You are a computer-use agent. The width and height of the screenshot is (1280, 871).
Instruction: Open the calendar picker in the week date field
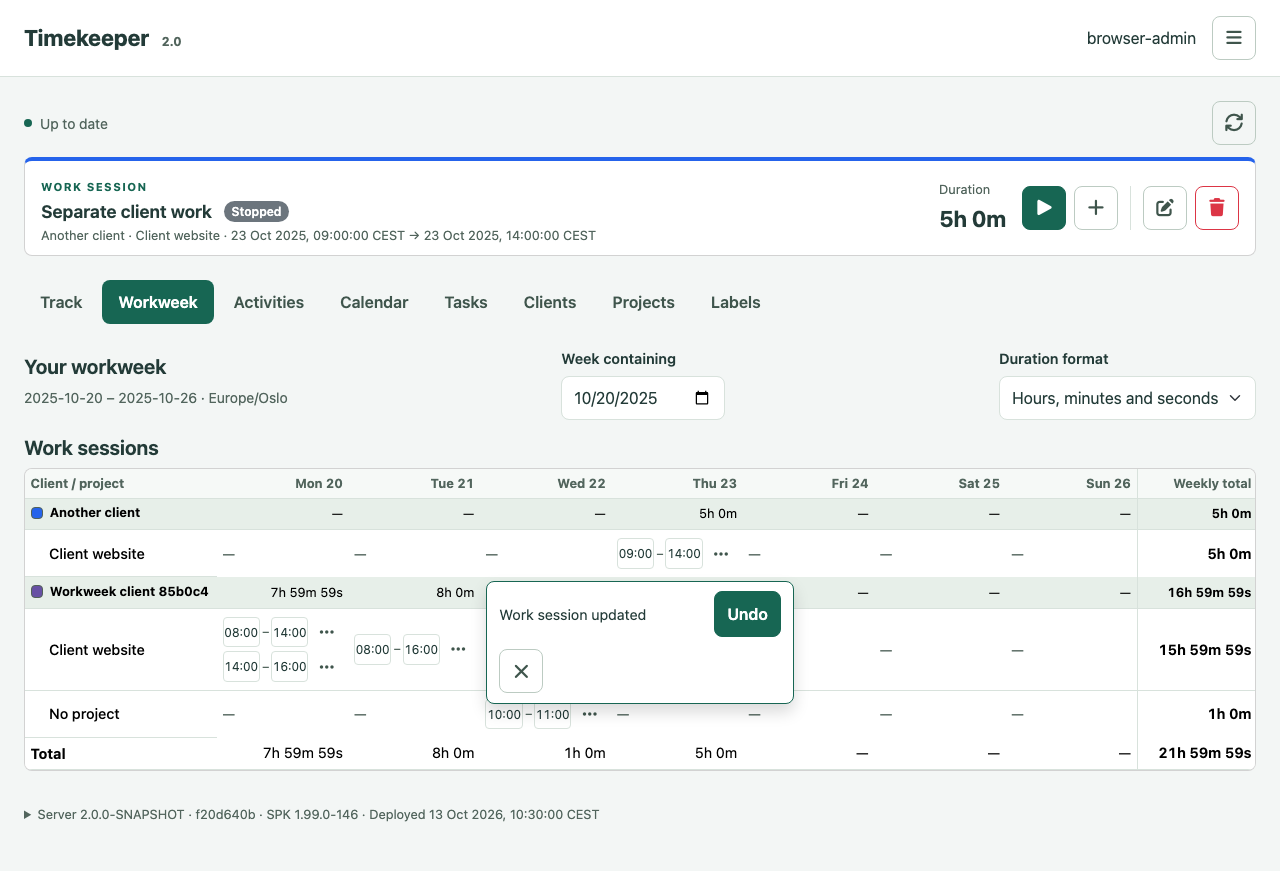(x=702, y=398)
